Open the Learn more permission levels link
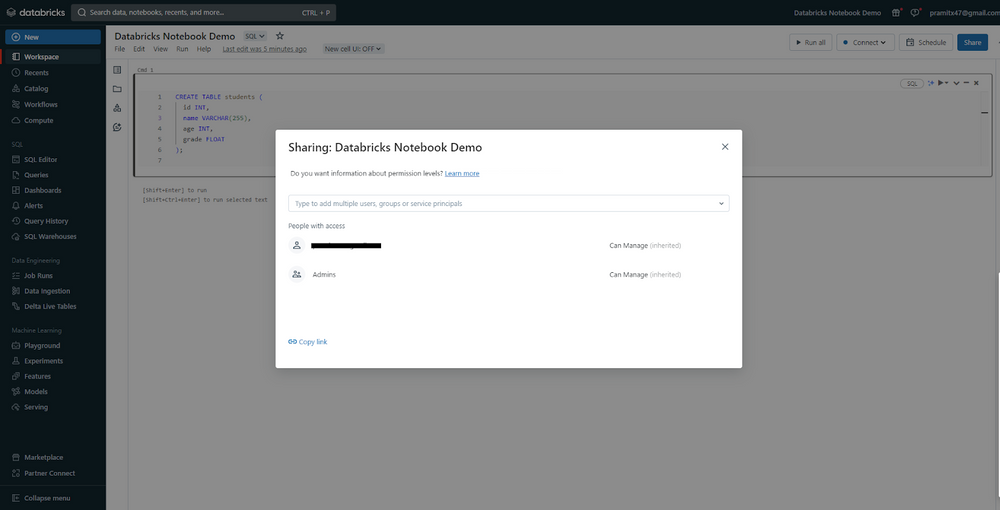1000x510 pixels. (x=462, y=174)
